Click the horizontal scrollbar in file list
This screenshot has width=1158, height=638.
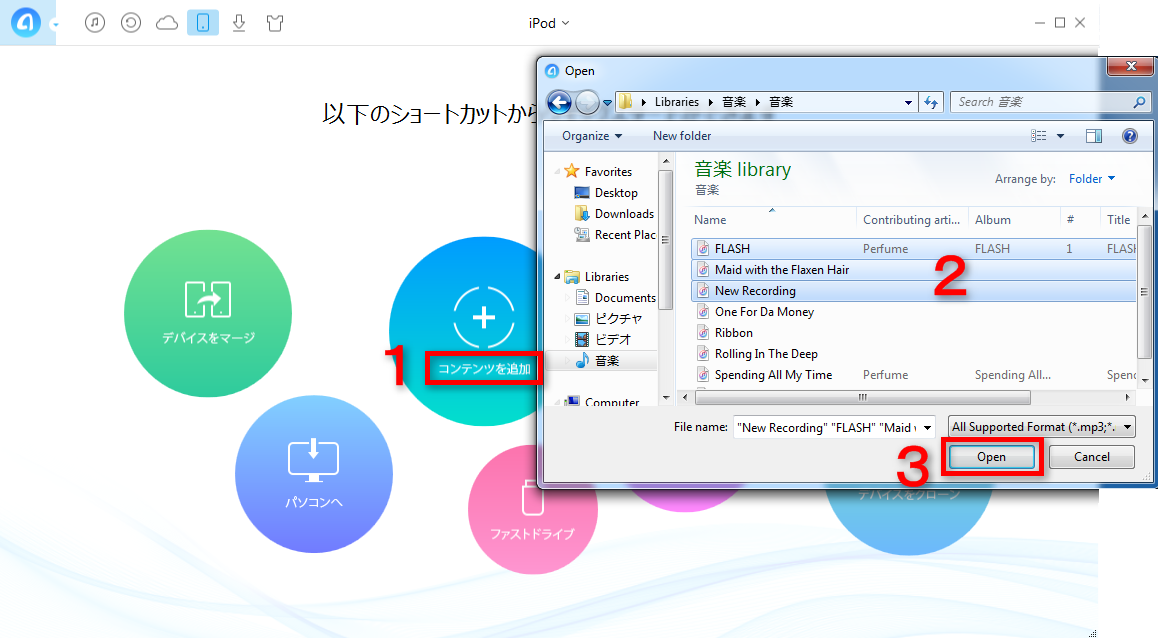(x=862, y=397)
